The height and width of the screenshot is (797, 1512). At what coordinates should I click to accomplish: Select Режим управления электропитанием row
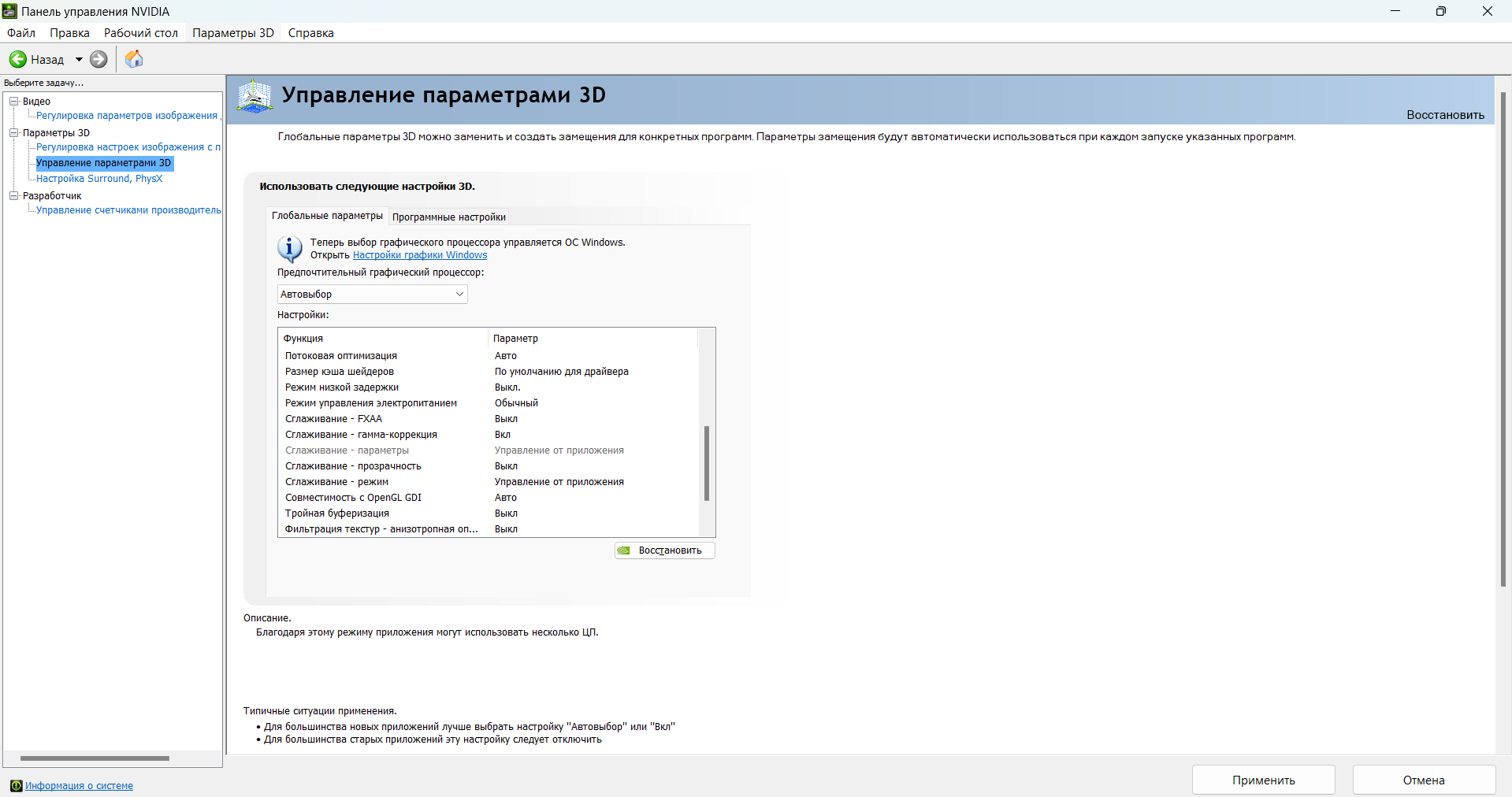click(x=489, y=403)
